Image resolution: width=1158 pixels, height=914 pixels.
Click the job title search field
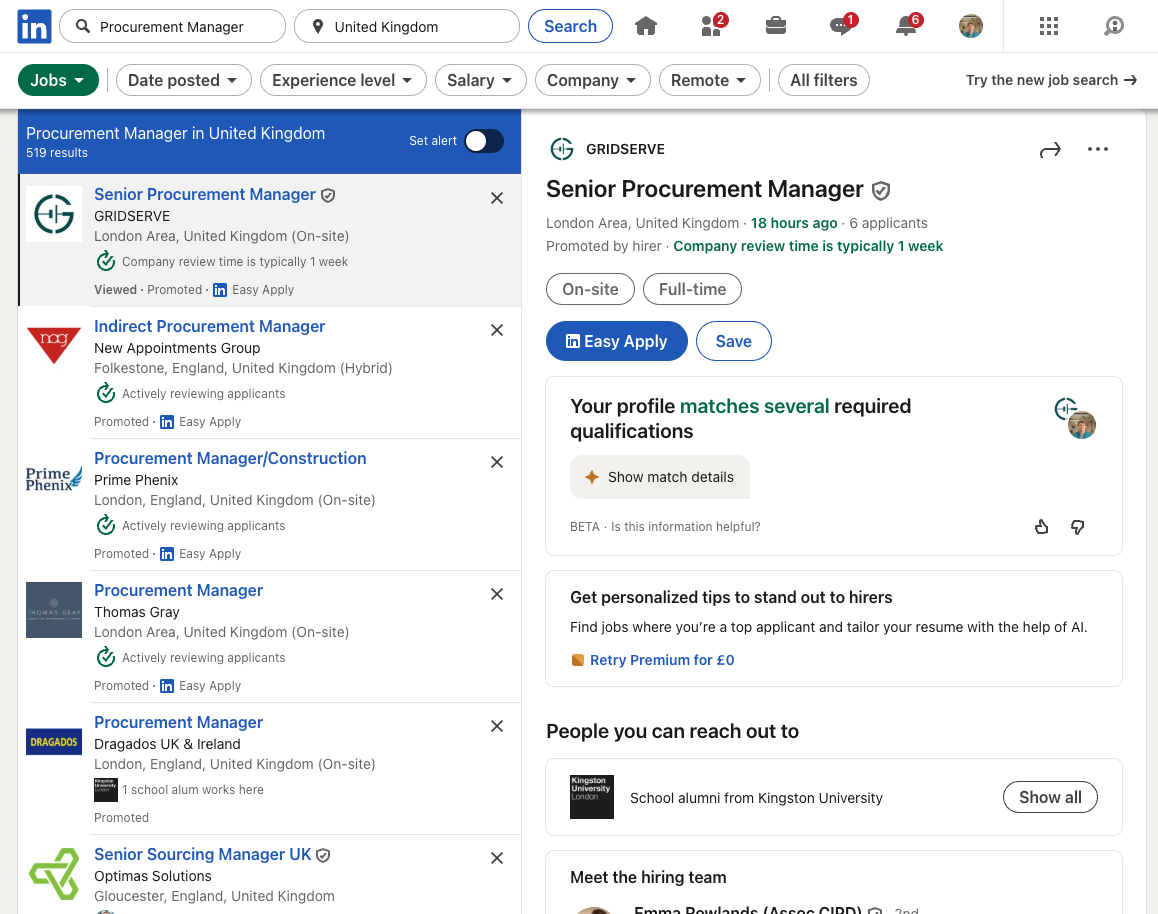coord(172,27)
